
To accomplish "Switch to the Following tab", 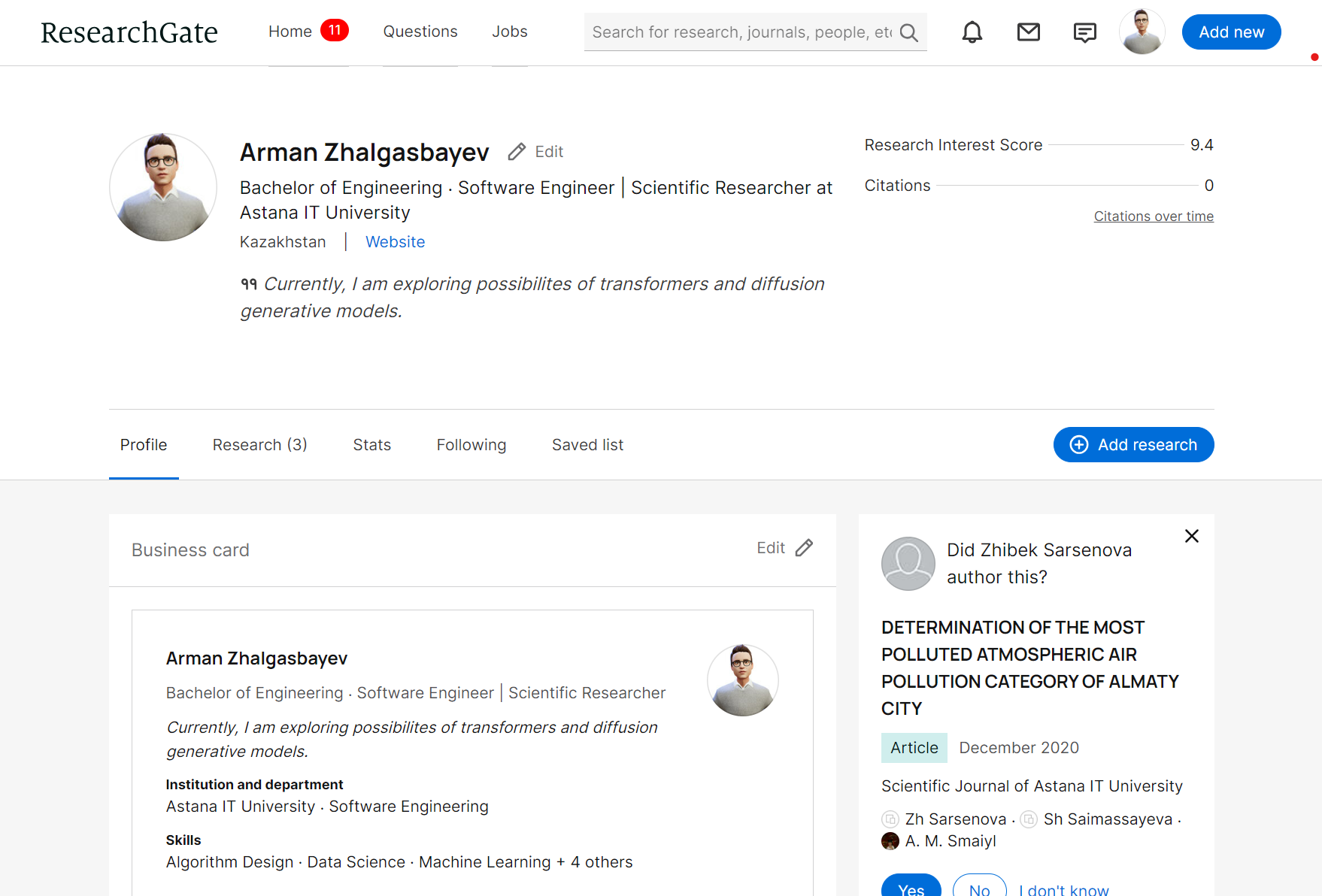I will (x=471, y=445).
